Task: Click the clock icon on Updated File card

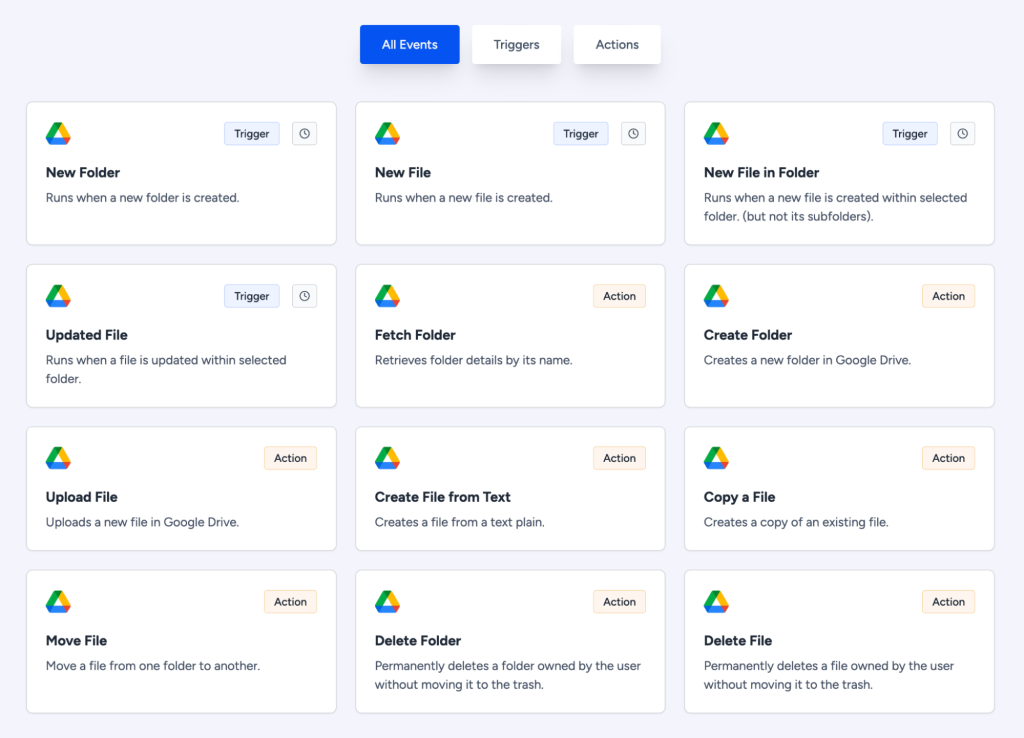Action: point(304,295)
